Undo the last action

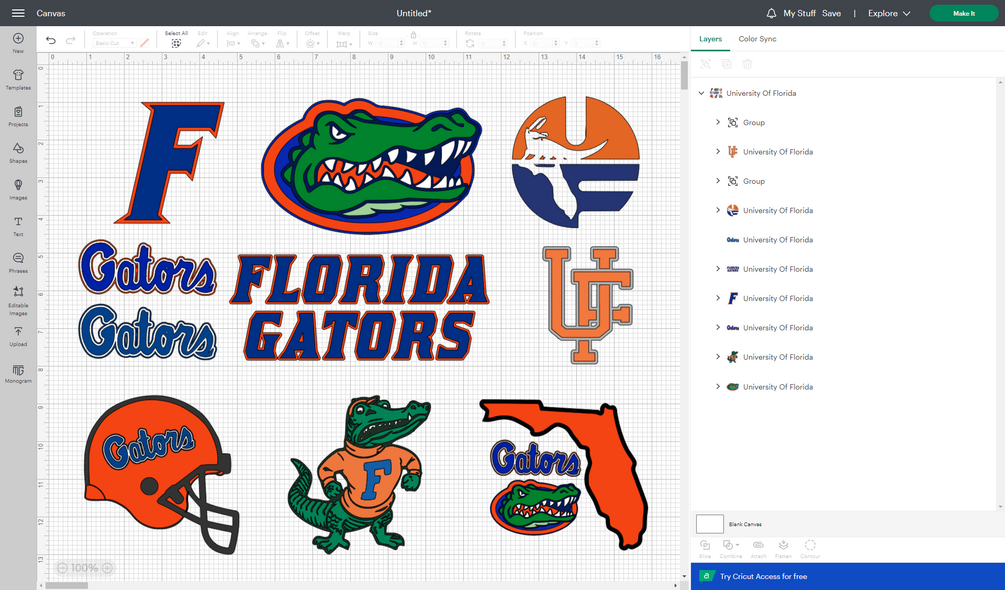[x=51, y=40]
